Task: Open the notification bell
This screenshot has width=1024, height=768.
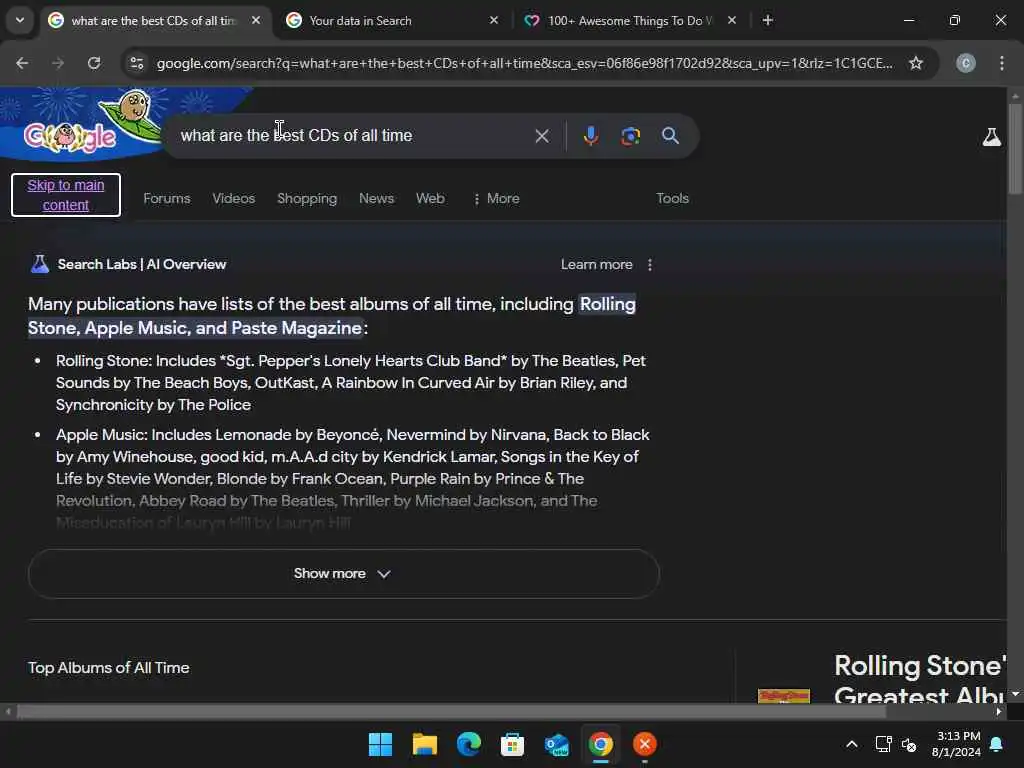Action: coord(997,744)
